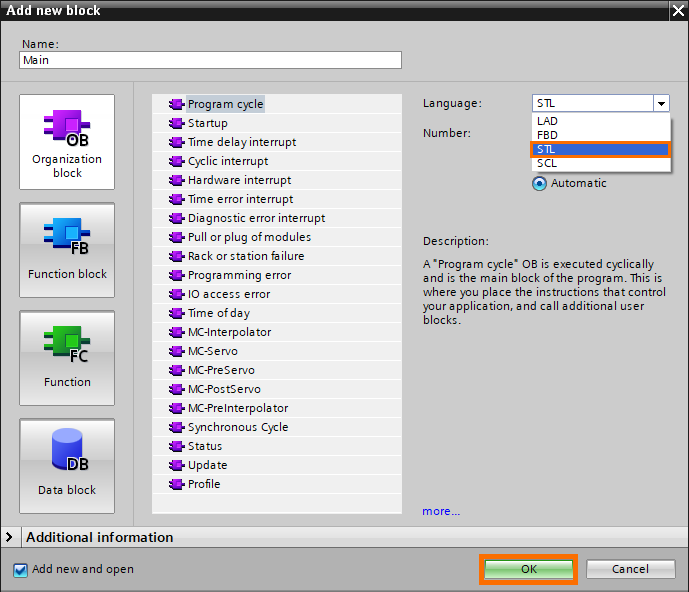Choose LAD from the language list
The width and height of the screenshot is (689, 592).
point(601,121)
